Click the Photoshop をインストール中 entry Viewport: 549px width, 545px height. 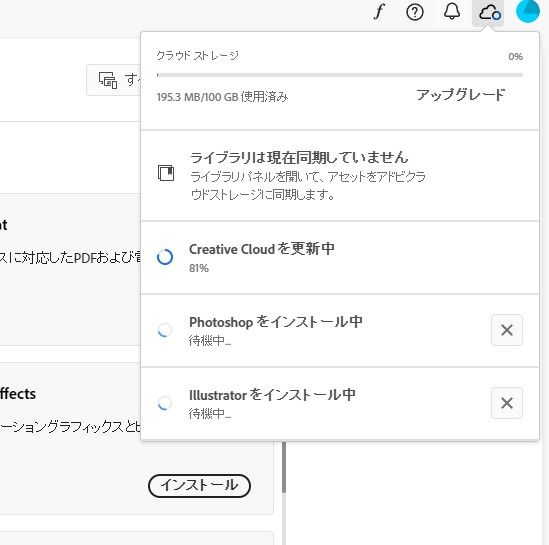coord(340,331)
